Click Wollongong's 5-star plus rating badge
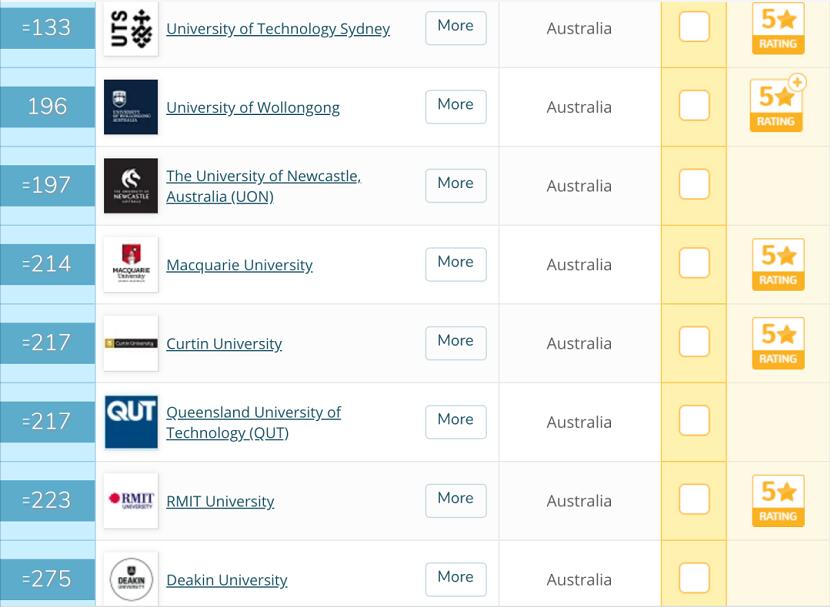The image size is (830, 607). (x=777, y=105)
